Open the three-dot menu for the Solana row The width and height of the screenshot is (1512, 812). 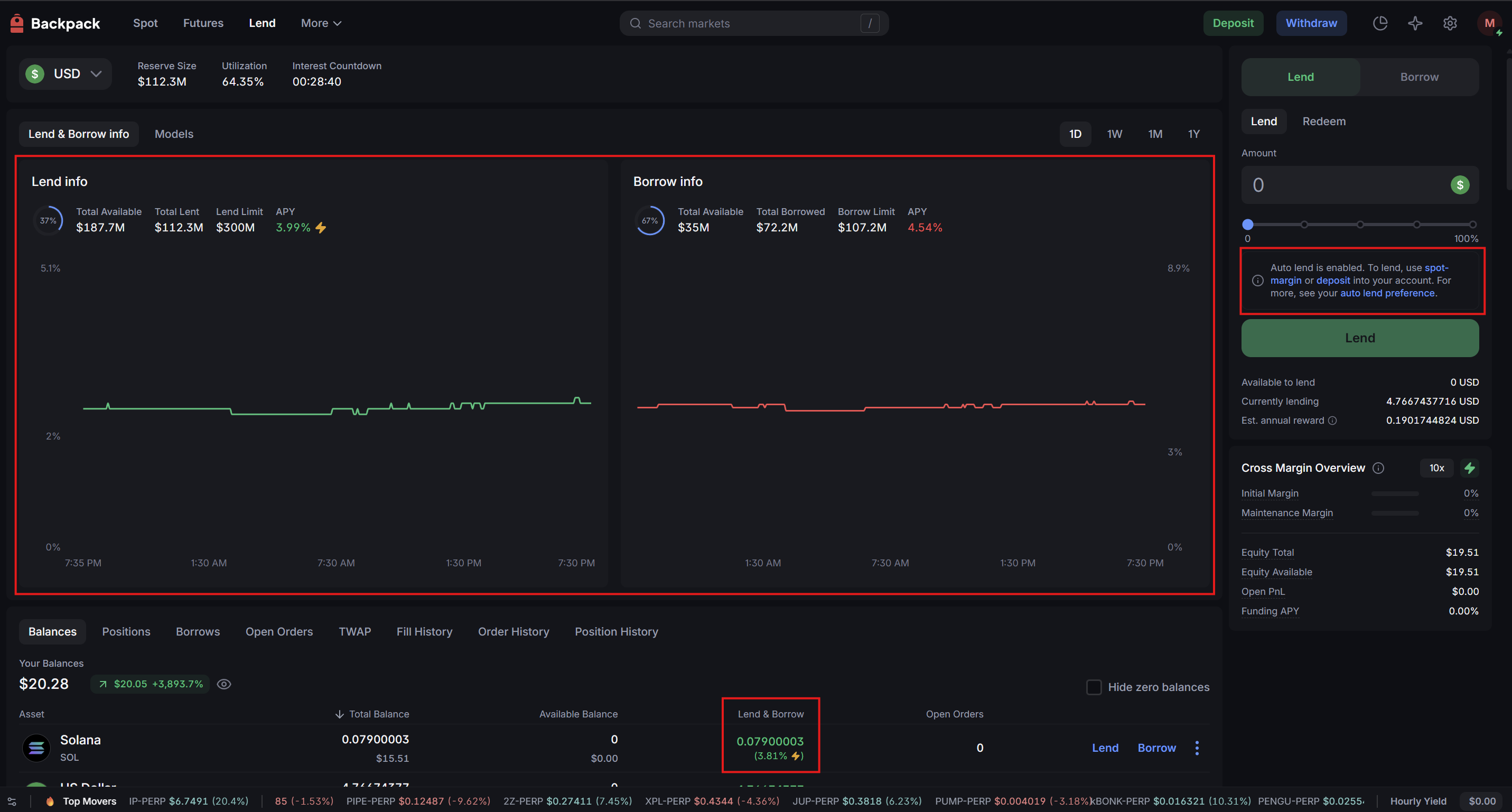(1197, 748)
